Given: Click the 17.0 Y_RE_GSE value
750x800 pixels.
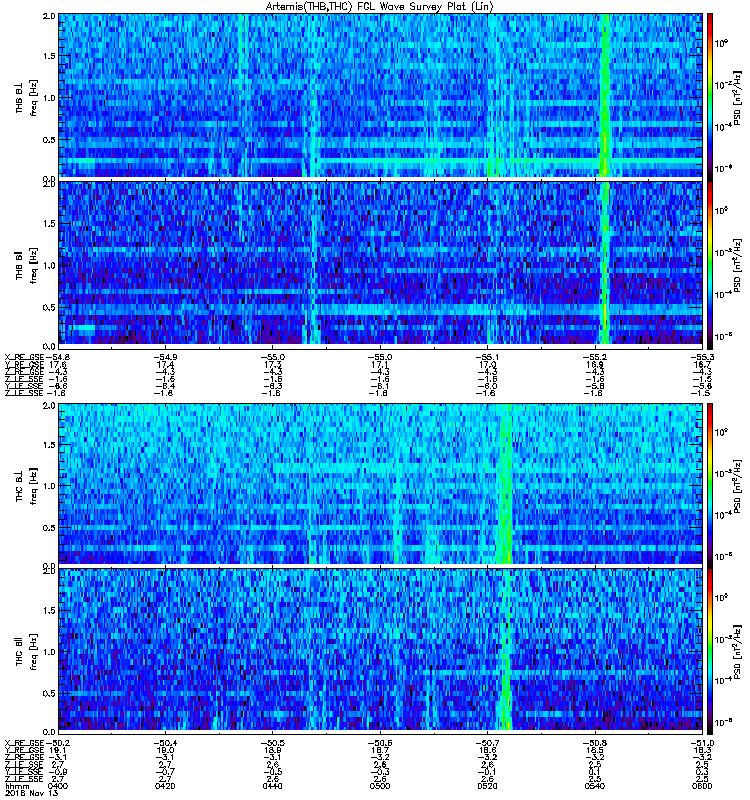Looking at the screenshot, I should pyautogui.click(x=488, y=365).
